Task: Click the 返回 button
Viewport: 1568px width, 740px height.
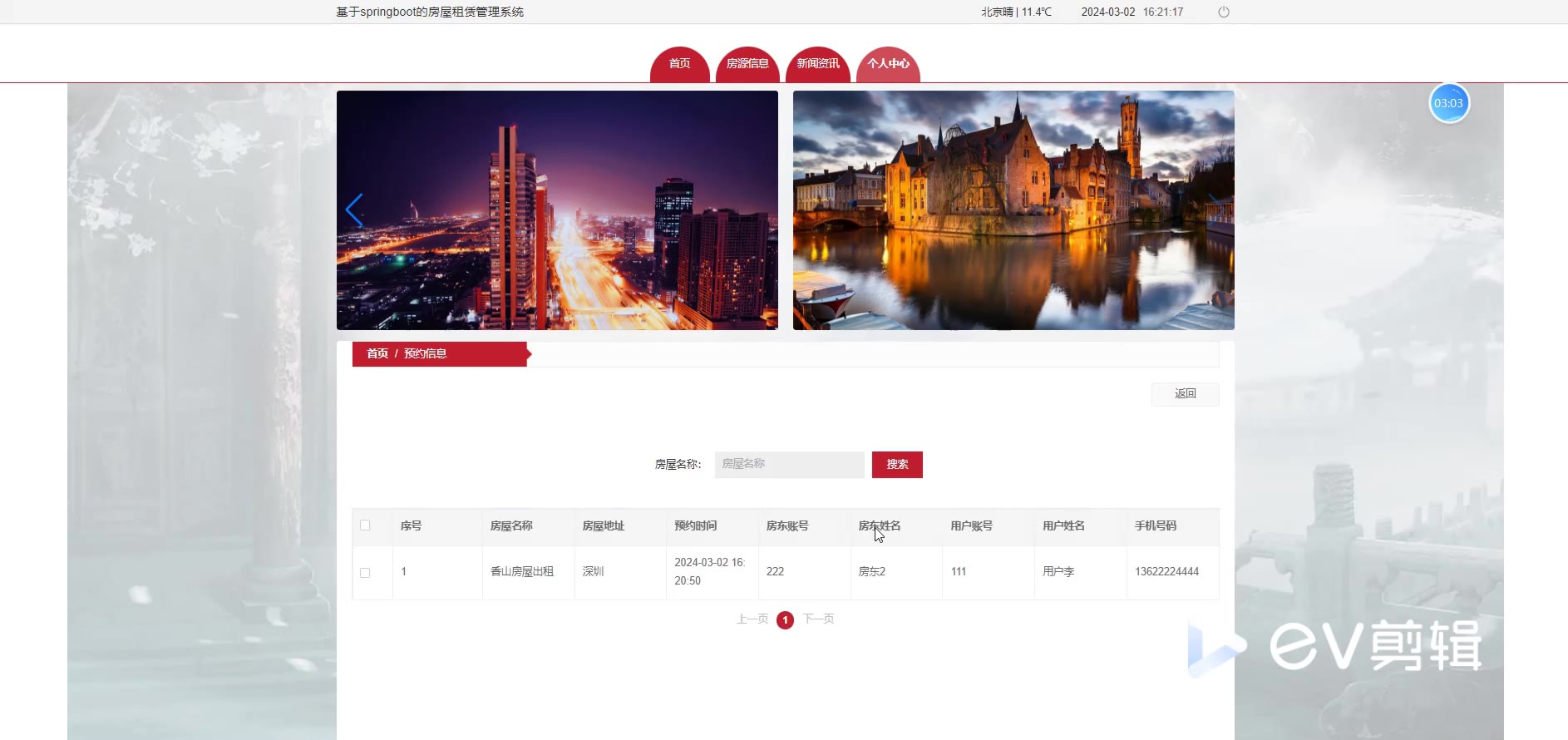Action: pos(1185,394)
